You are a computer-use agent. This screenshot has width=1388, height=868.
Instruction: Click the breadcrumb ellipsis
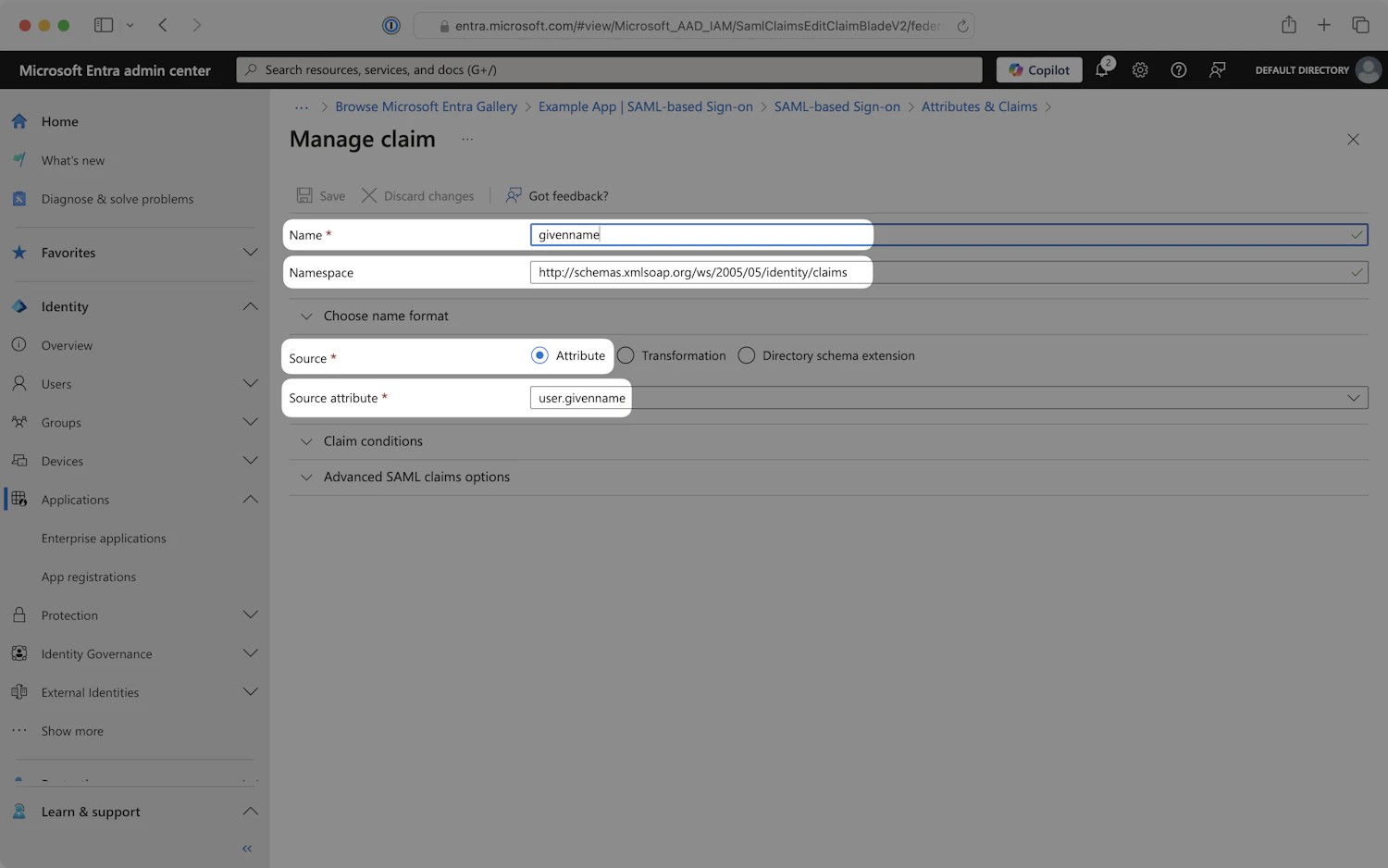click(x=302, y=107)
